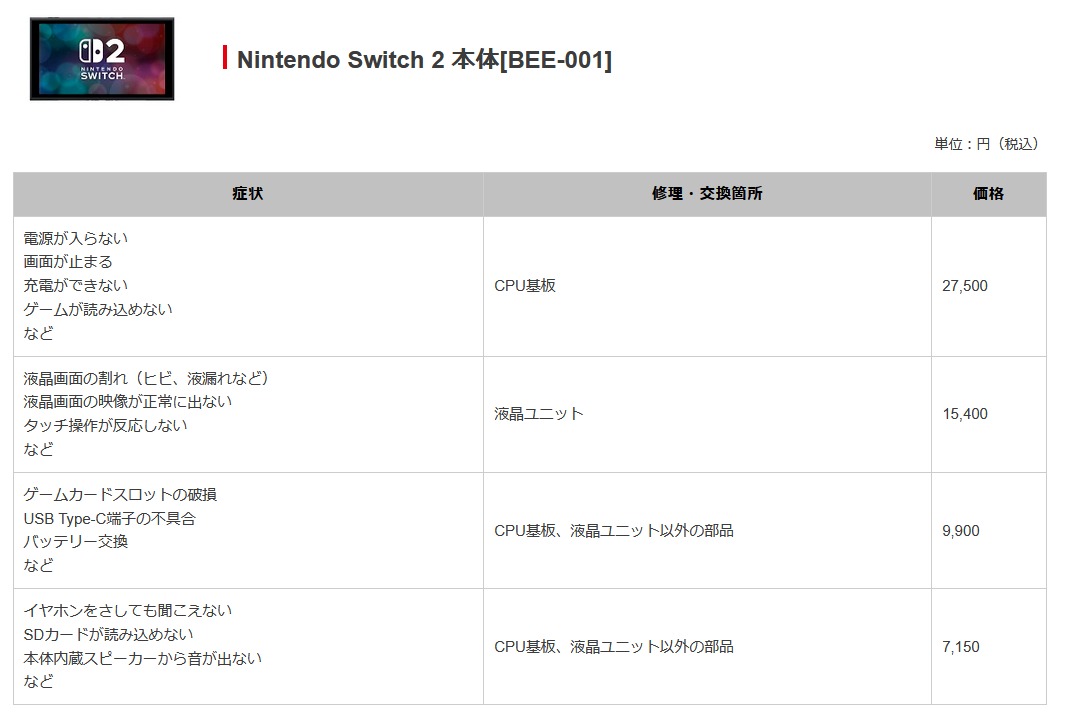The height and width of the screenshot is (720, 1071).
Task: Click タッチ操作が反応しない symptom text
Action: [x=105, y=426]
